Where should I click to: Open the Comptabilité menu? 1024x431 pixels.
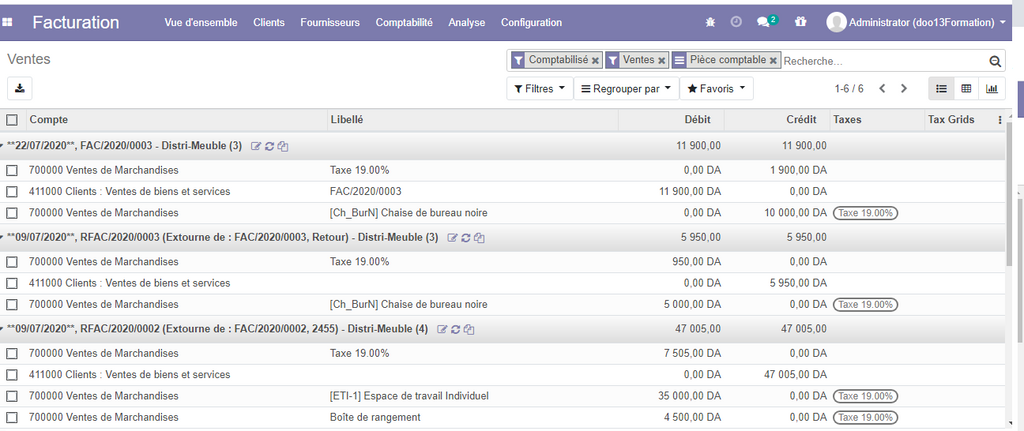(404, 22)
